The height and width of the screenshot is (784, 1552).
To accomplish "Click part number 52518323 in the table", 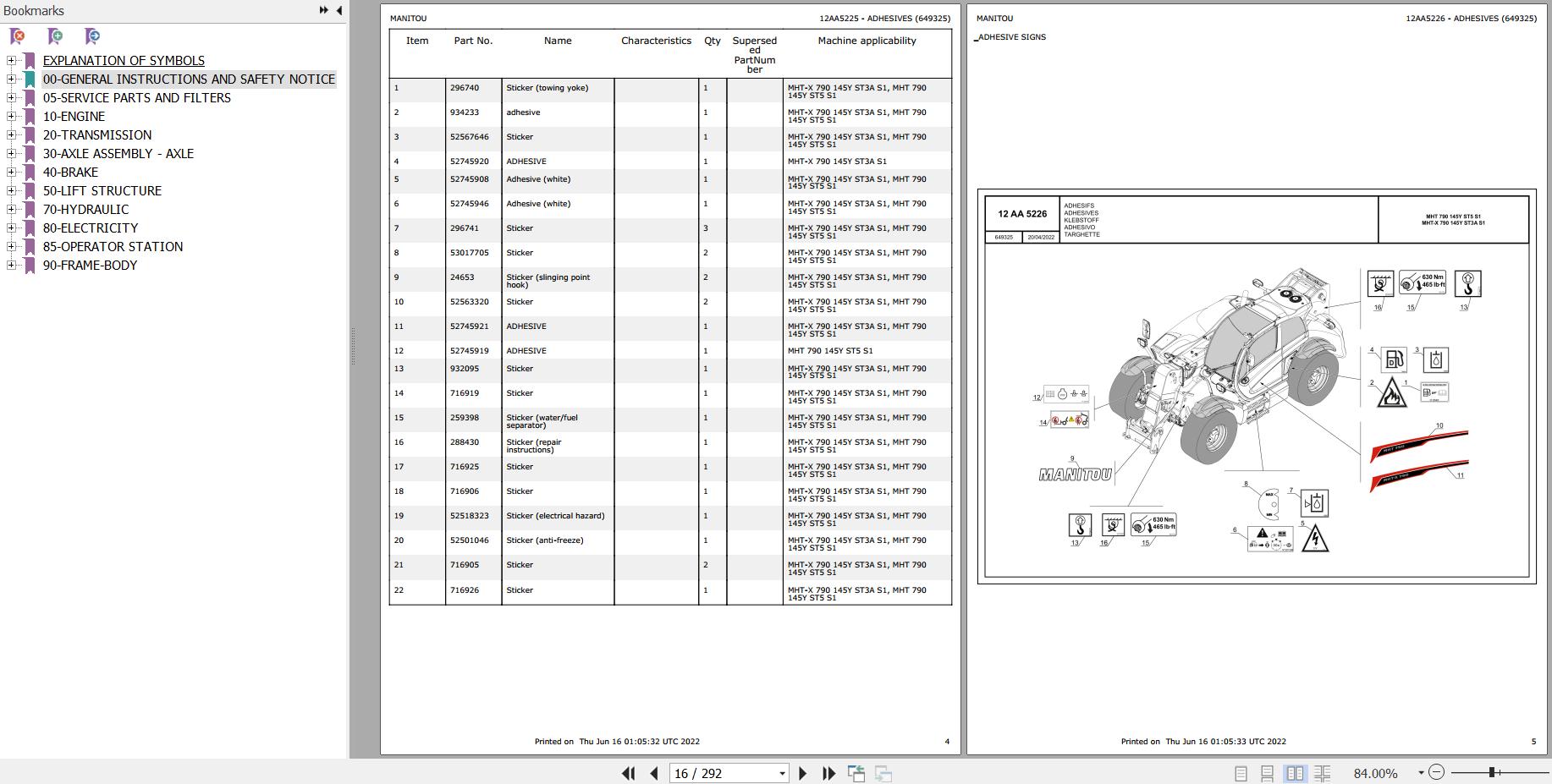I will [470, 516].
